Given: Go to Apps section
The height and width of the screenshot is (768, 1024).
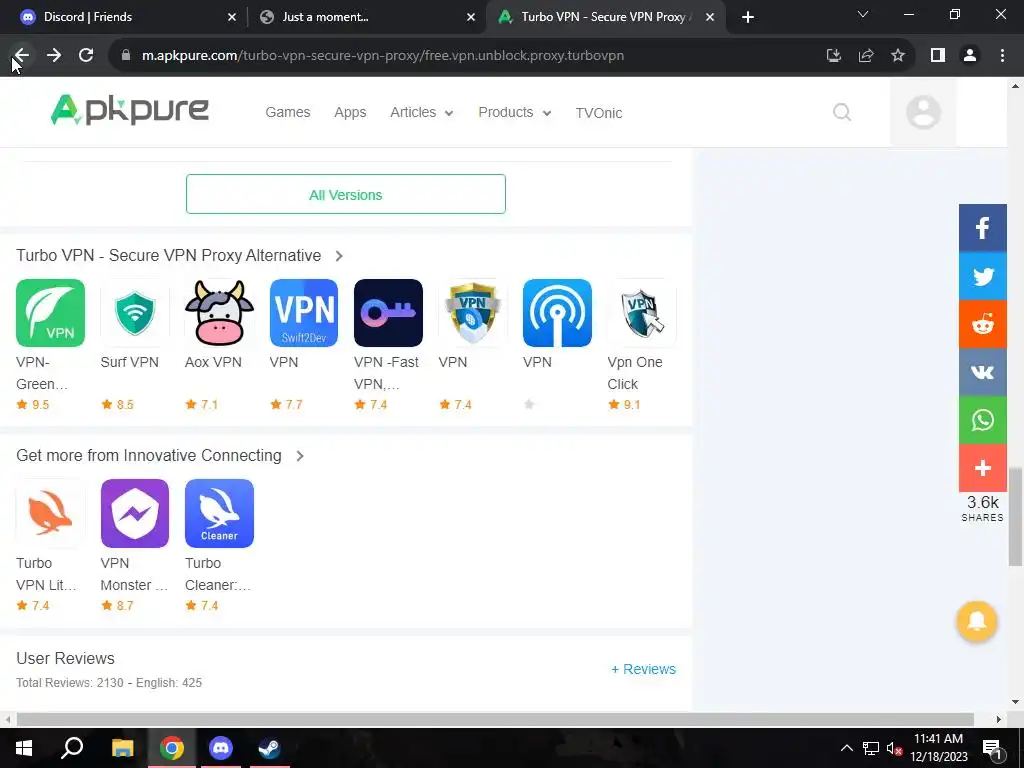Looking at the screenshot, I should (x=350, y=112).
